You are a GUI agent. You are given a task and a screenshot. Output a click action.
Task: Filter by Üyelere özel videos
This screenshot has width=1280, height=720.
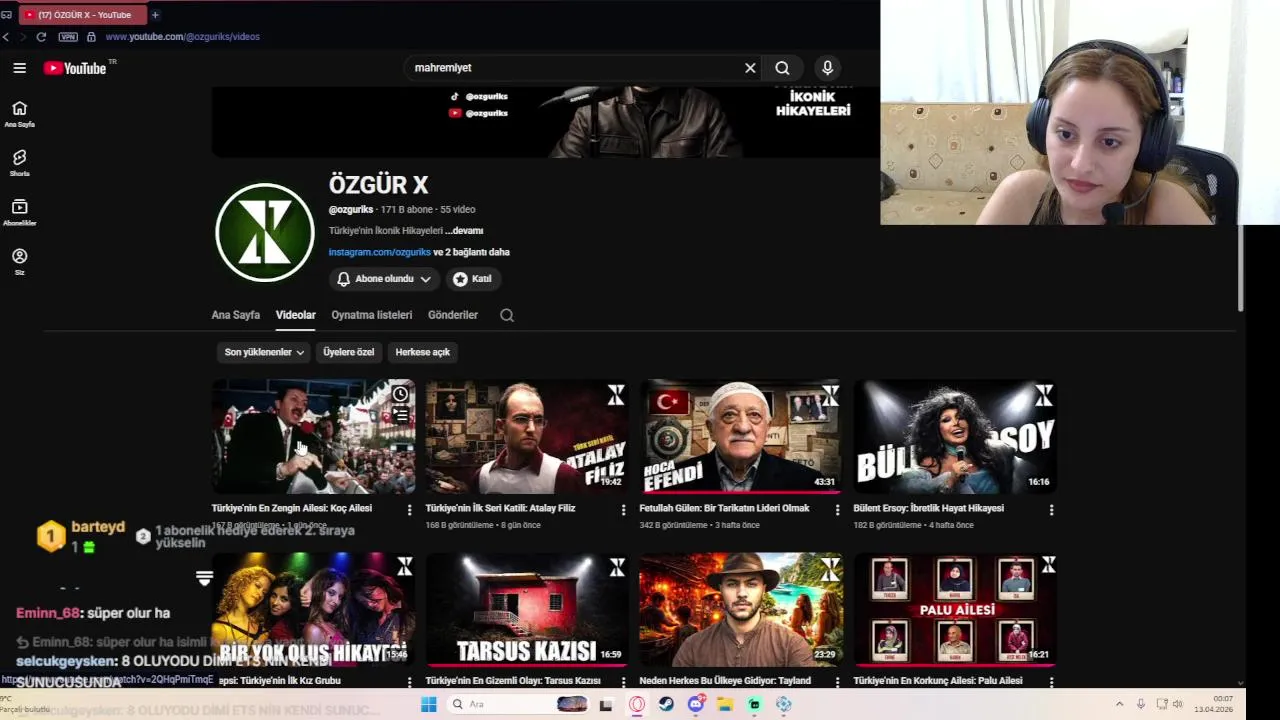tap(348, 352)
